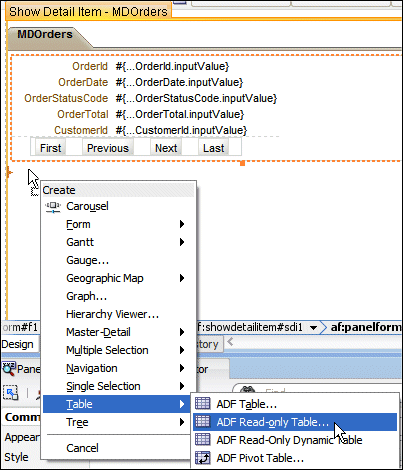Expand the Form submenu arrow

pos(182,224)
